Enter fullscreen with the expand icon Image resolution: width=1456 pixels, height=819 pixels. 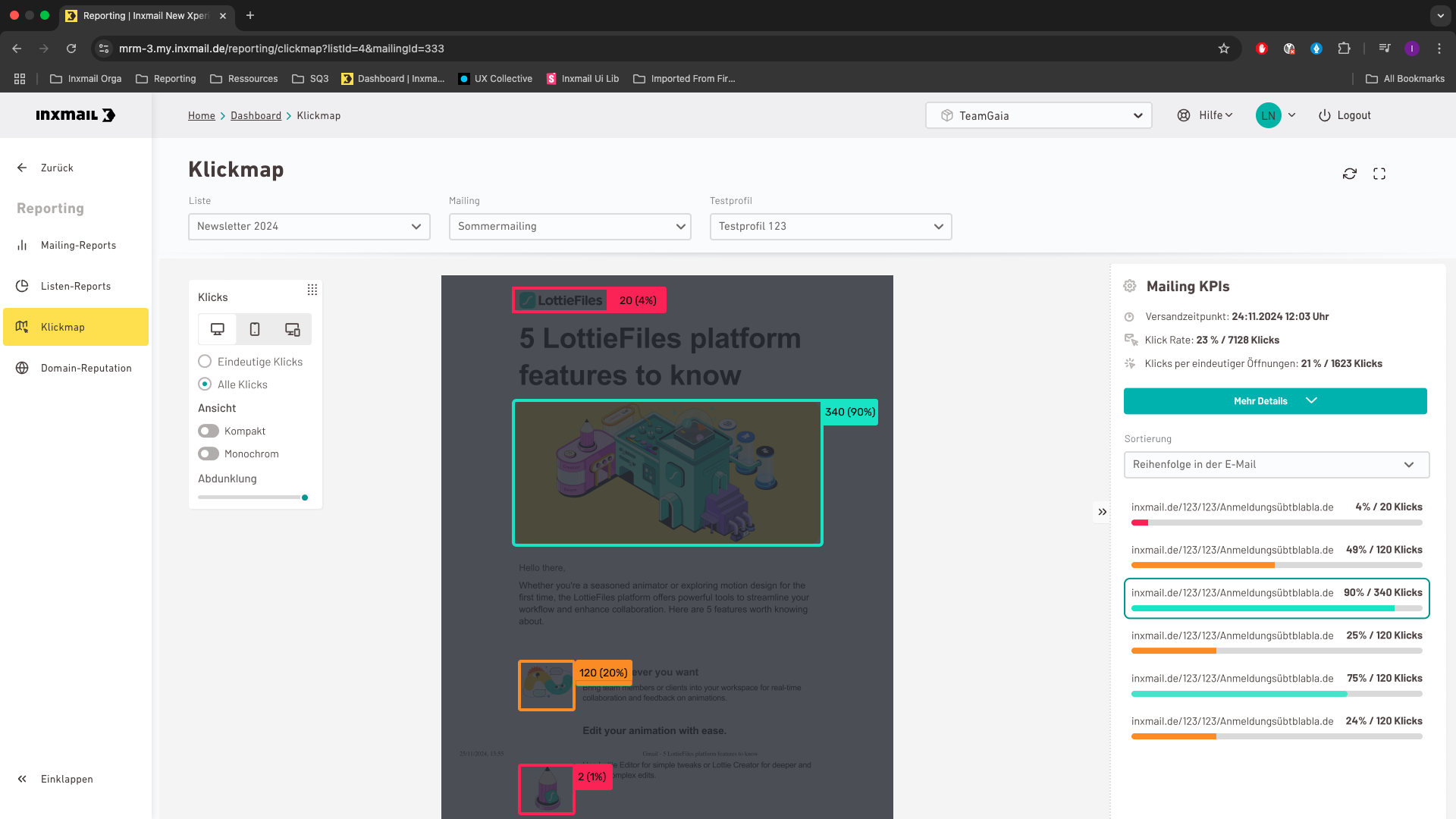click(1379, 174)
